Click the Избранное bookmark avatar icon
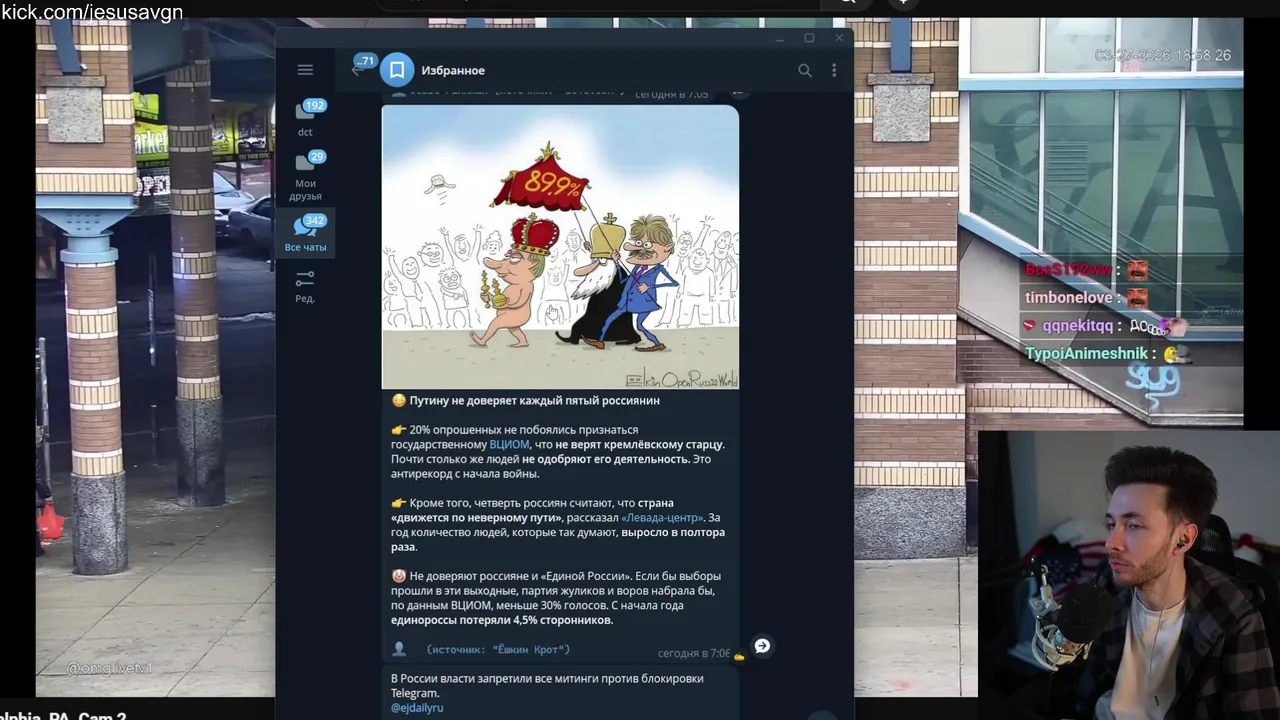The height and width of the screenshot is (720, 1280). click(397, 70)
